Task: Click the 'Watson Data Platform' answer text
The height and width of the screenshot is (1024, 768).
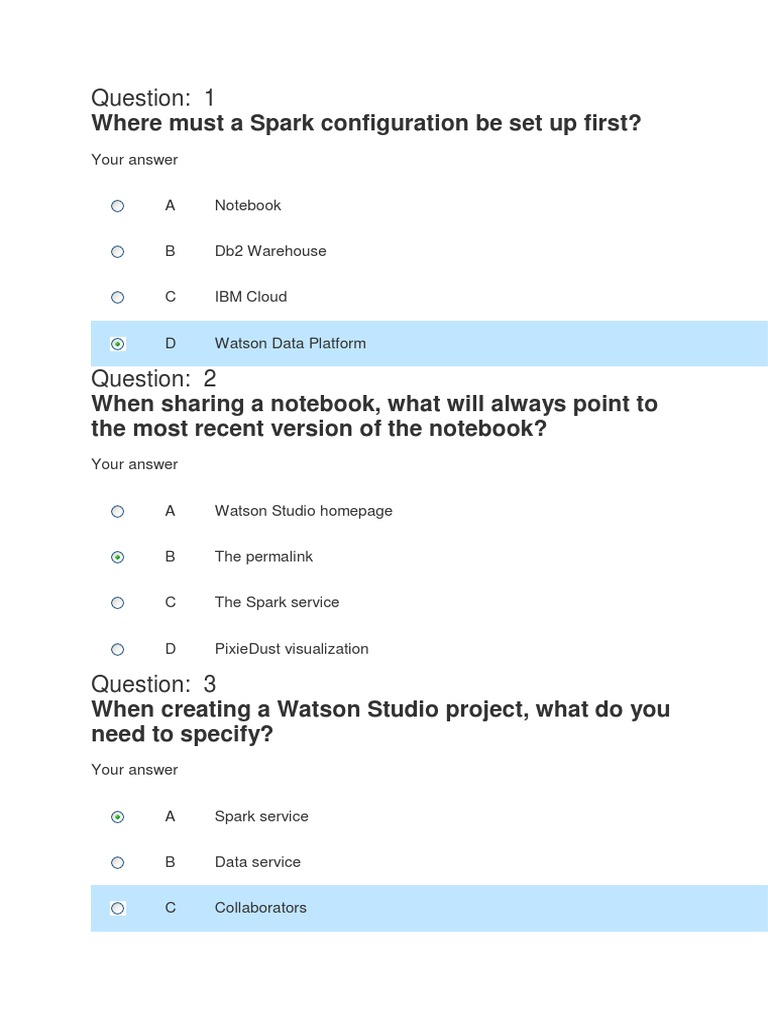Action: tap(290, 343)
